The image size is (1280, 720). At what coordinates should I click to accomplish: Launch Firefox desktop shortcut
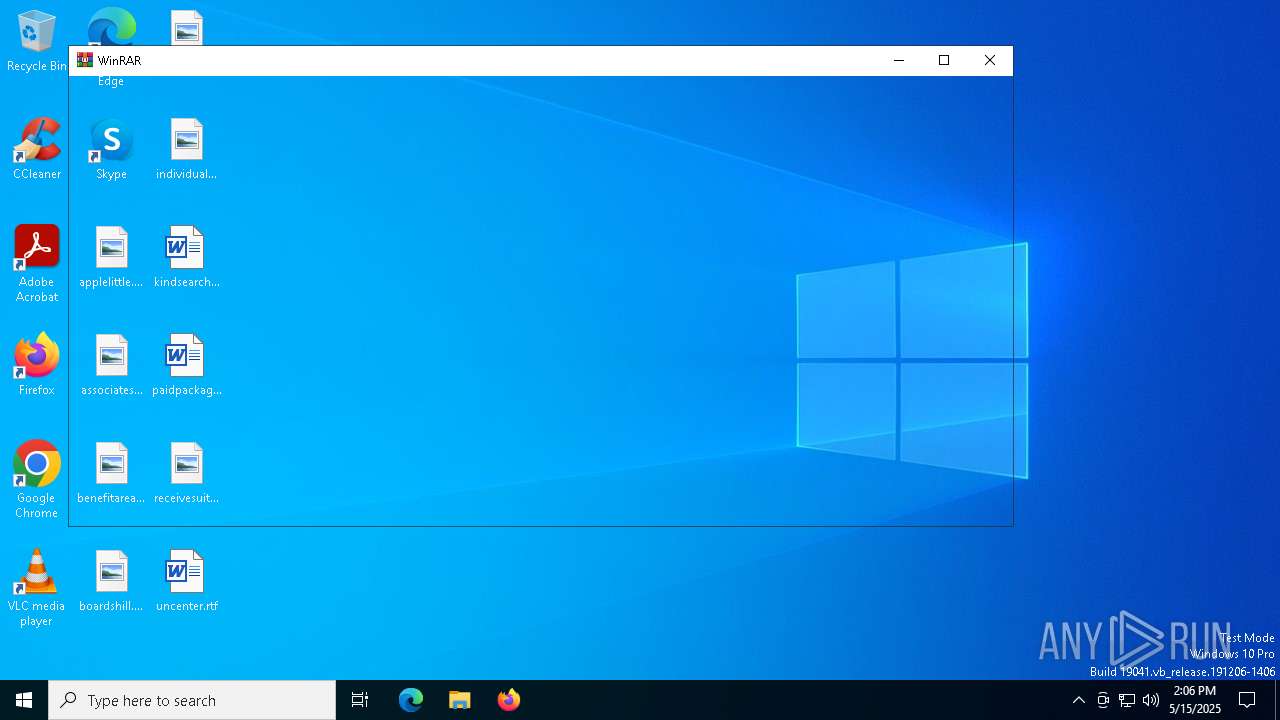click(37, 365)
